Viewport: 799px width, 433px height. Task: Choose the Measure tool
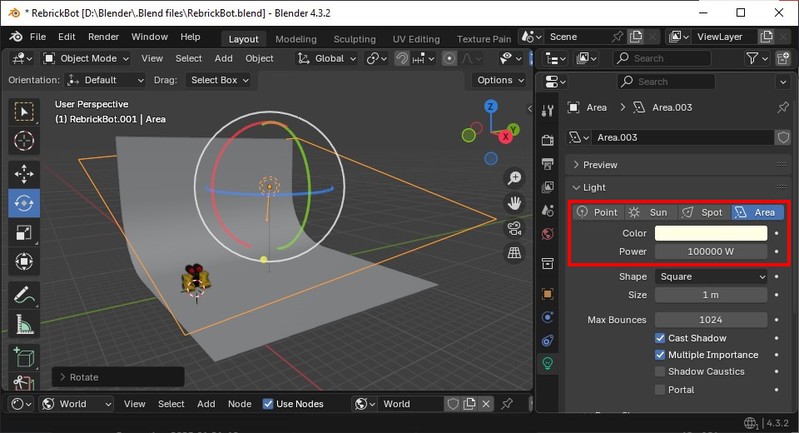(24, 325)
